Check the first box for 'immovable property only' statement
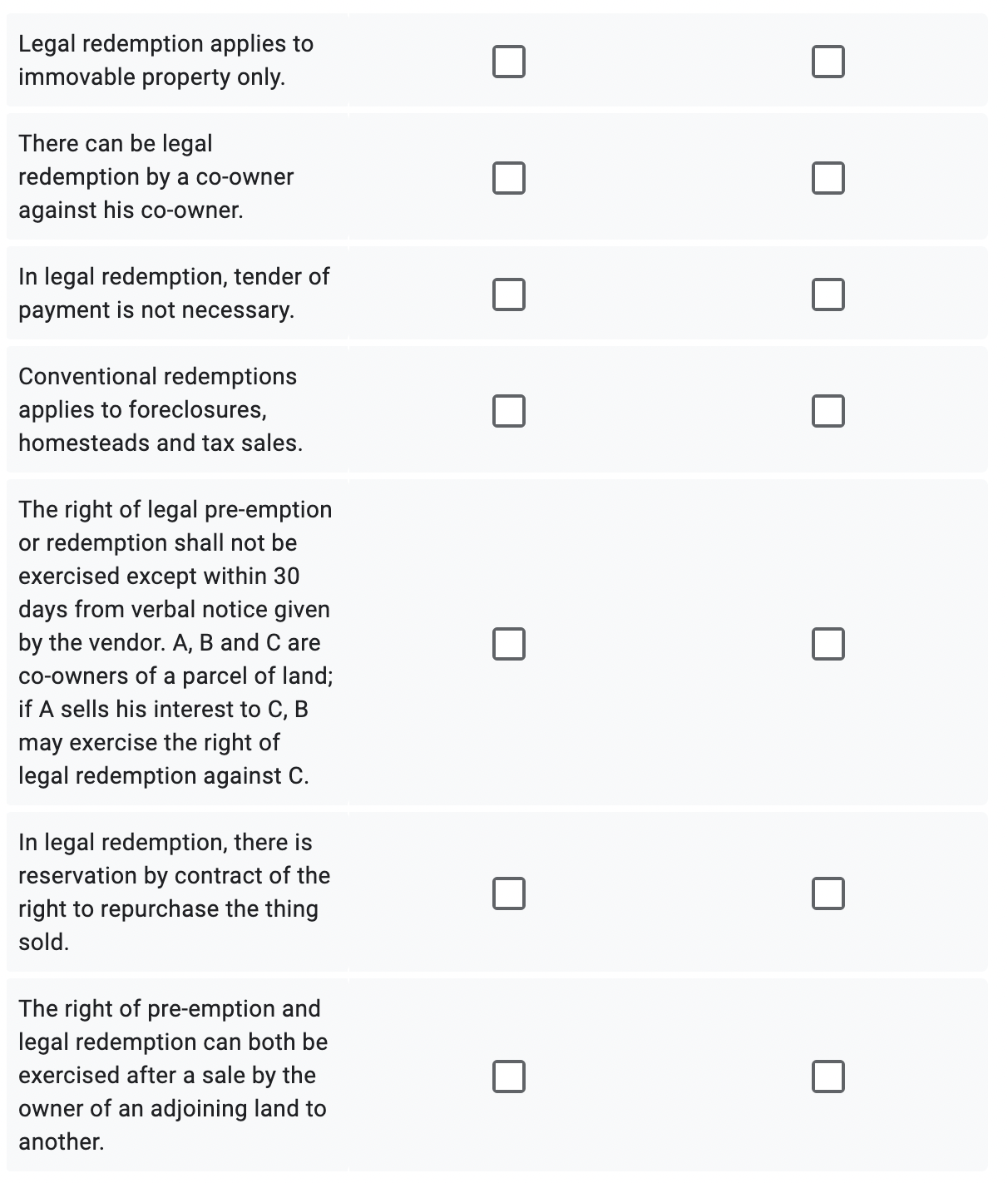 pos(509,61)
